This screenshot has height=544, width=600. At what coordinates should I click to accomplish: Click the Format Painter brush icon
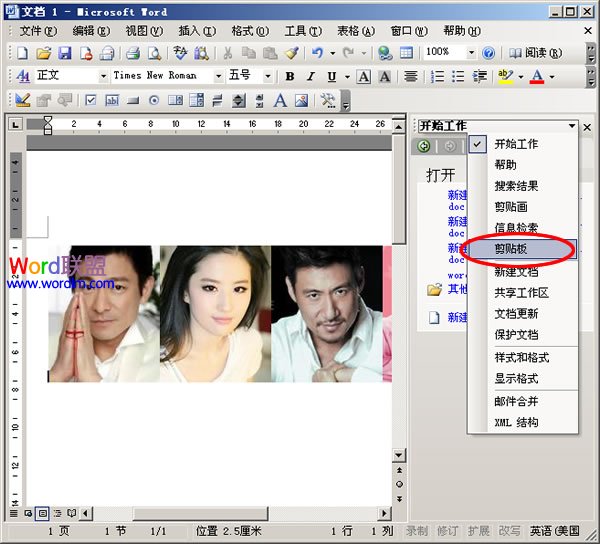pyautogui.click(x=290, y=52)
